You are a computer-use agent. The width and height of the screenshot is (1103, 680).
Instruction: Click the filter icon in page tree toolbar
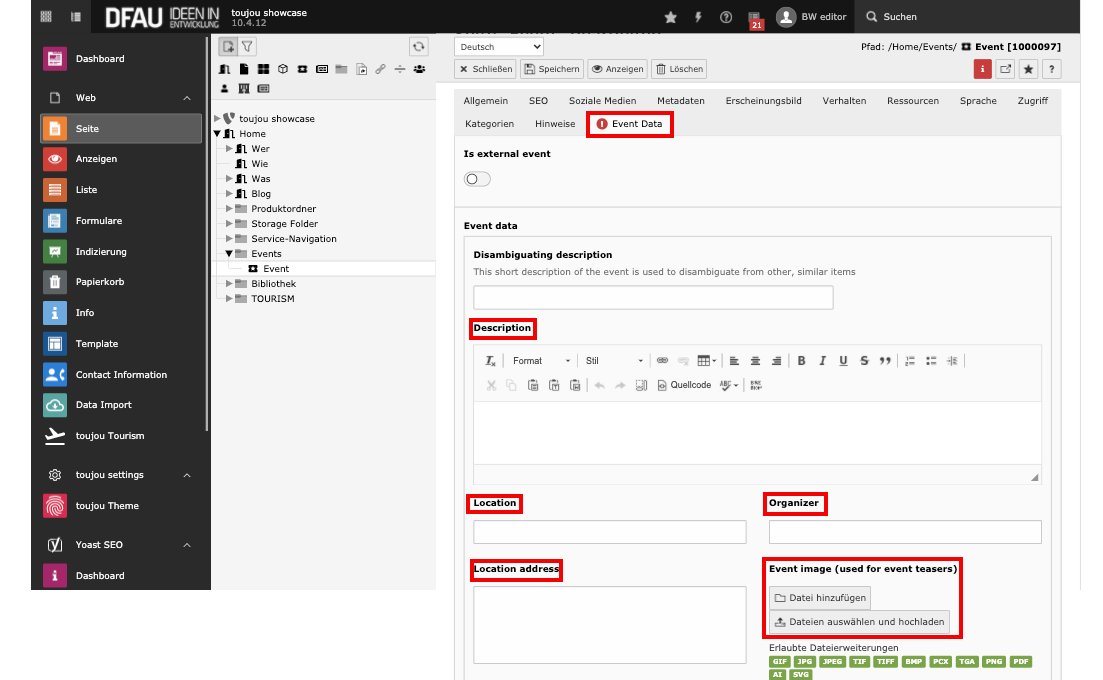(247, 46)
